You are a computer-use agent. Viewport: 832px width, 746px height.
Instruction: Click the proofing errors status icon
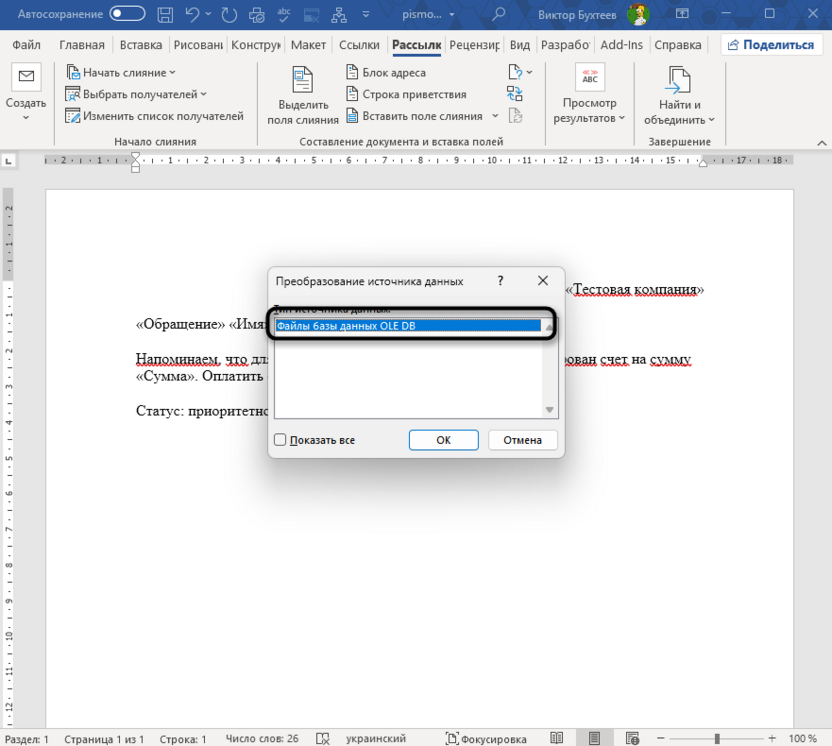(323, 739)
